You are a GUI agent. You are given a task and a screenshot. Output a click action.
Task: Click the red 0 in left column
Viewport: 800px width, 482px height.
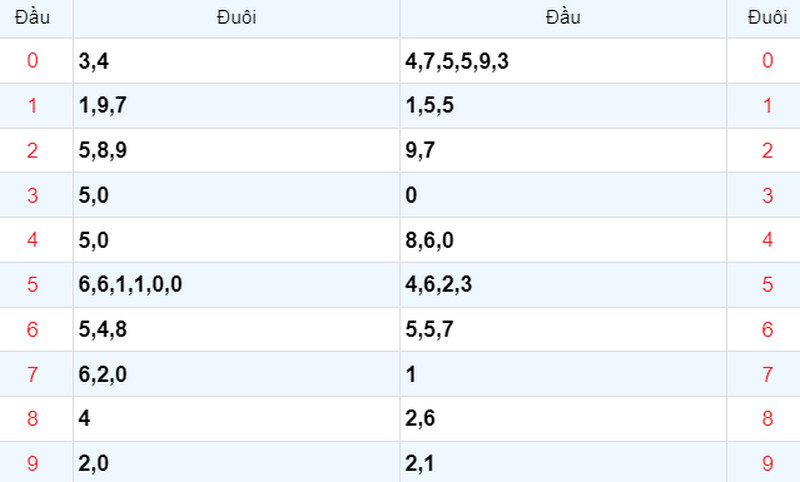pos(32,61)
